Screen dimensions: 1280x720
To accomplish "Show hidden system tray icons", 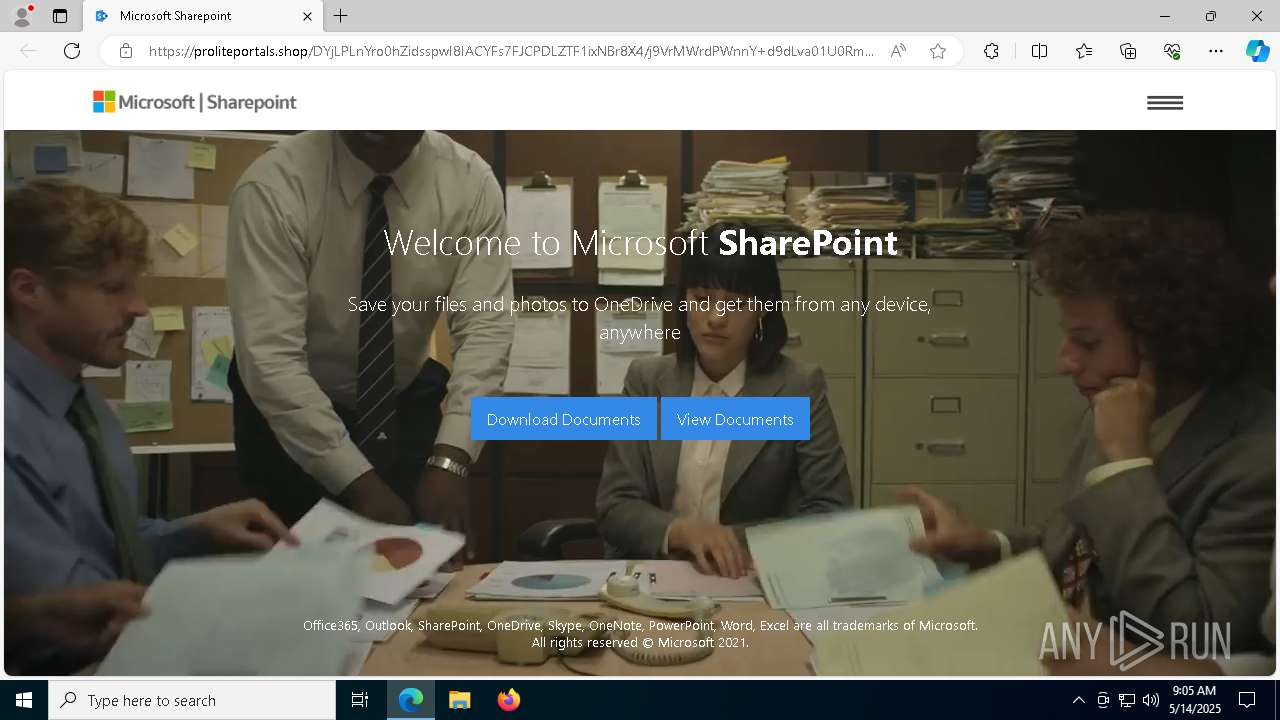I will coord(1078,700).
